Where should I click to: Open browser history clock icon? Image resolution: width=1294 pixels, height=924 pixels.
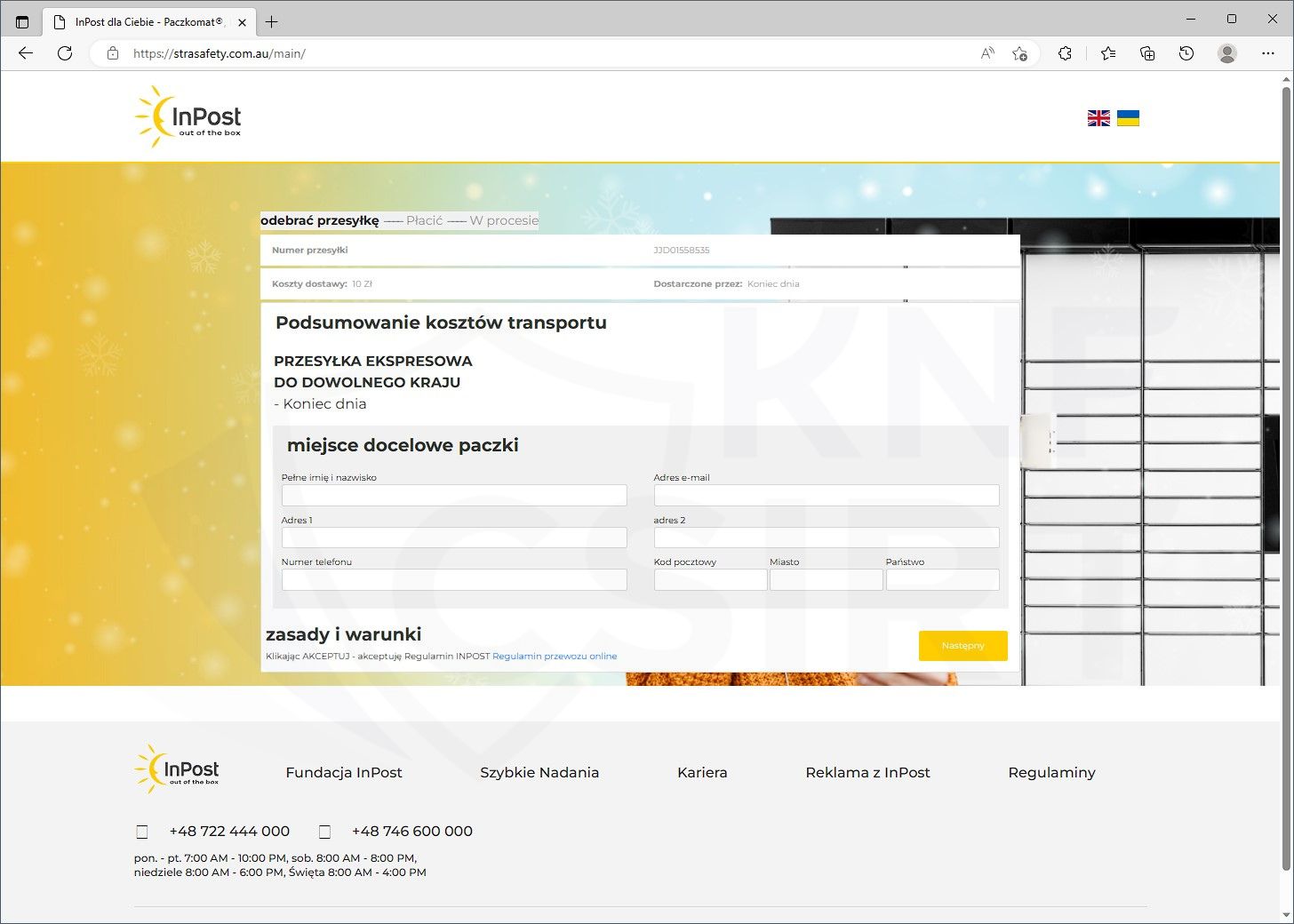[1186, 53]
